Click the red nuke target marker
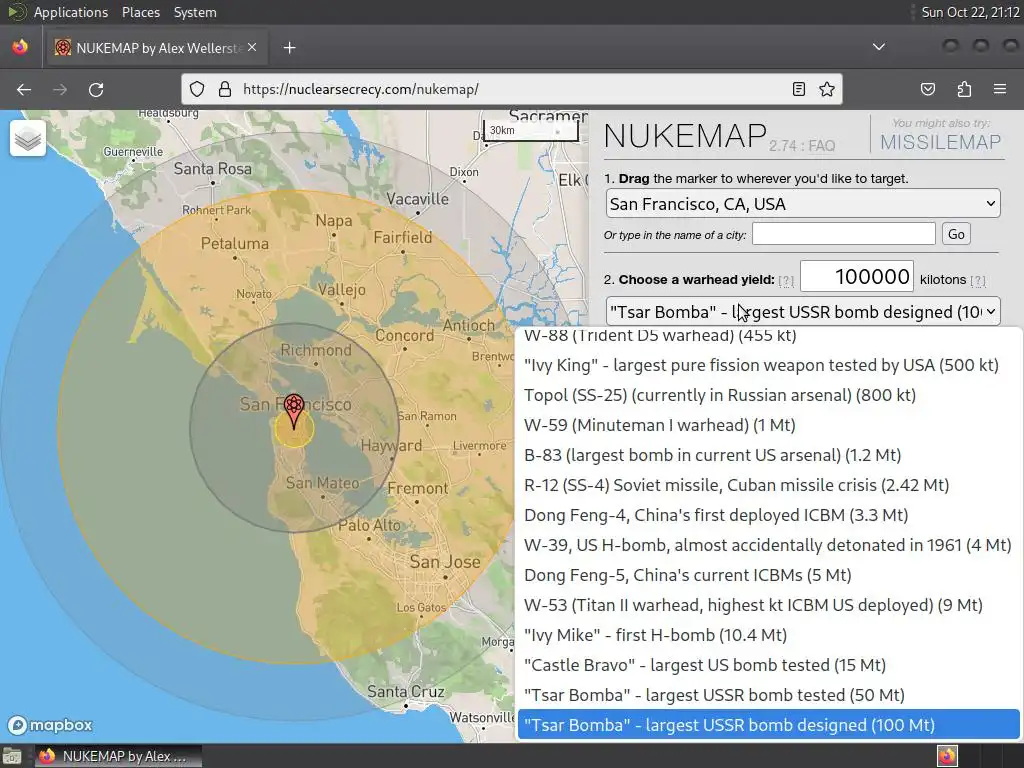This screenshot has width=1024, height=768. pos(294,411)
